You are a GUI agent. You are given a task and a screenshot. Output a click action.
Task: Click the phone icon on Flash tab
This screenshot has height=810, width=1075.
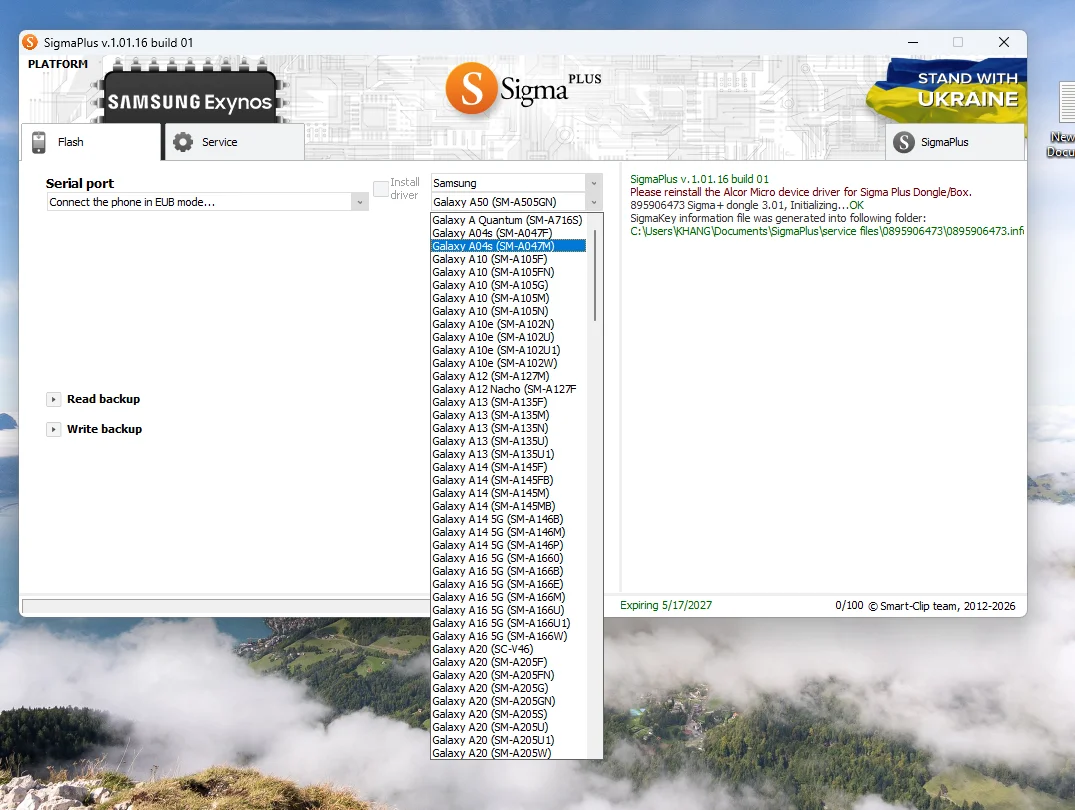coord(39,142)
